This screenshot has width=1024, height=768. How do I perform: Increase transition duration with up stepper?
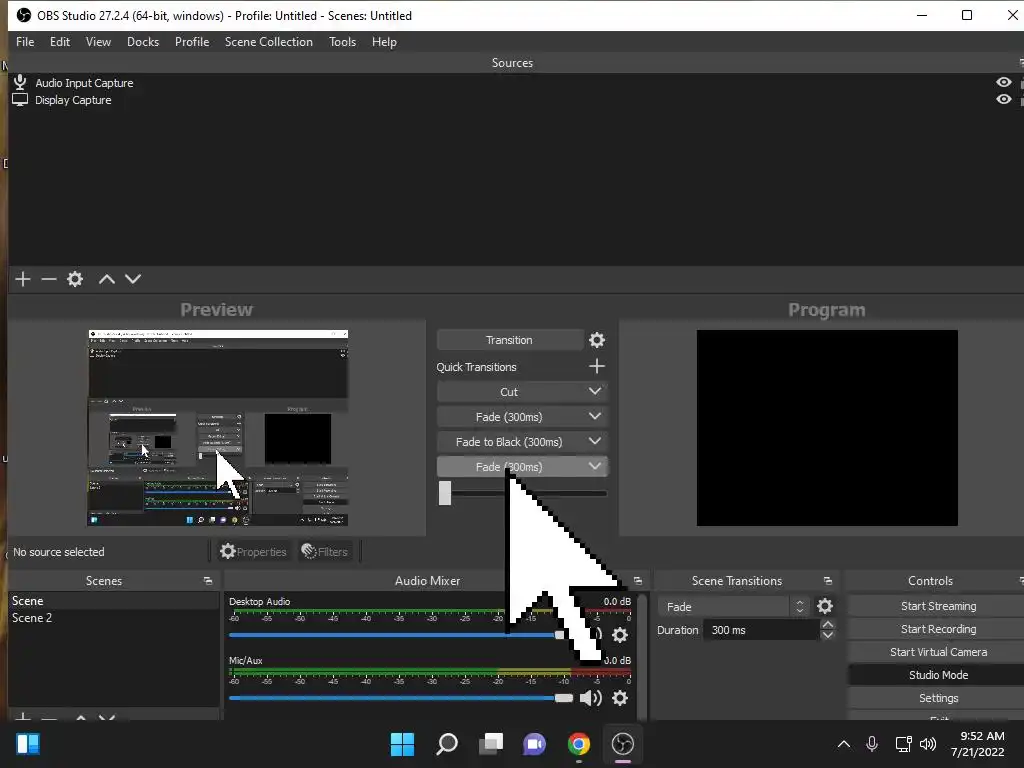(x=827, y=625)
